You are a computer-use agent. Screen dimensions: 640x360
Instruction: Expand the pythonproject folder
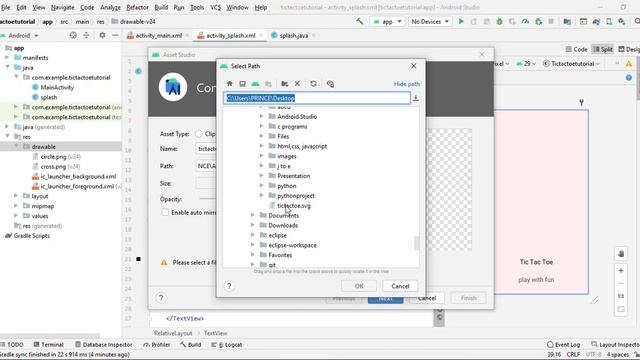pos(261,196)
